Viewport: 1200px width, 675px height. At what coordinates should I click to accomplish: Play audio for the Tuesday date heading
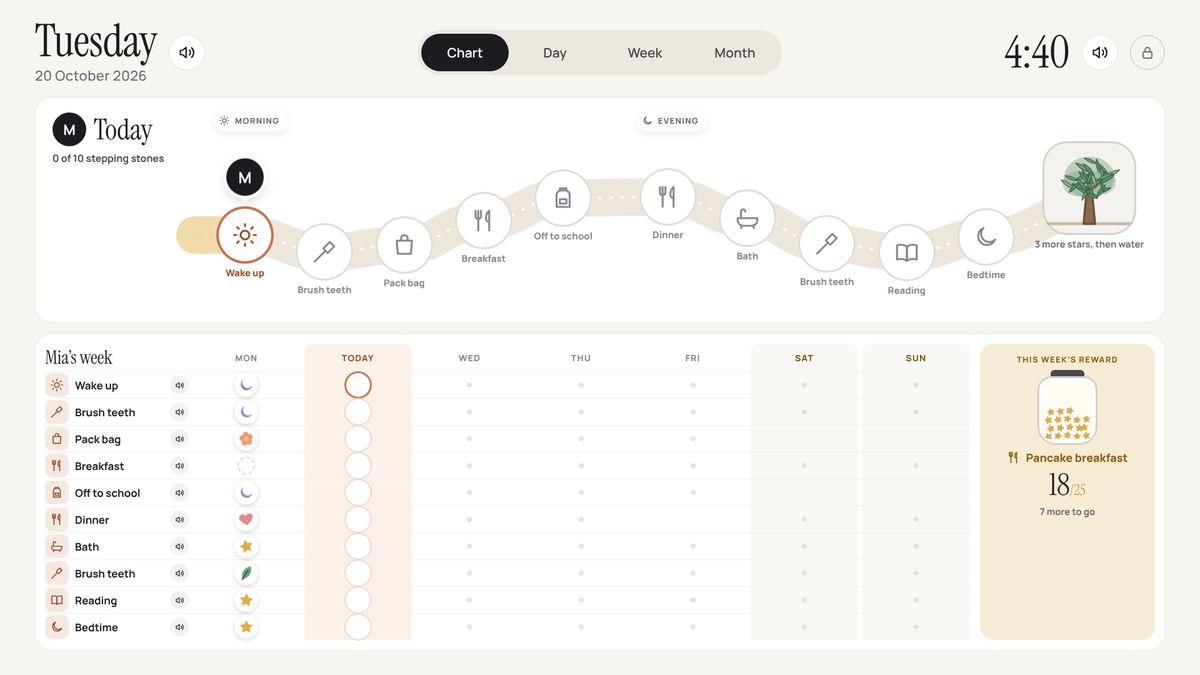click(187, 52)
